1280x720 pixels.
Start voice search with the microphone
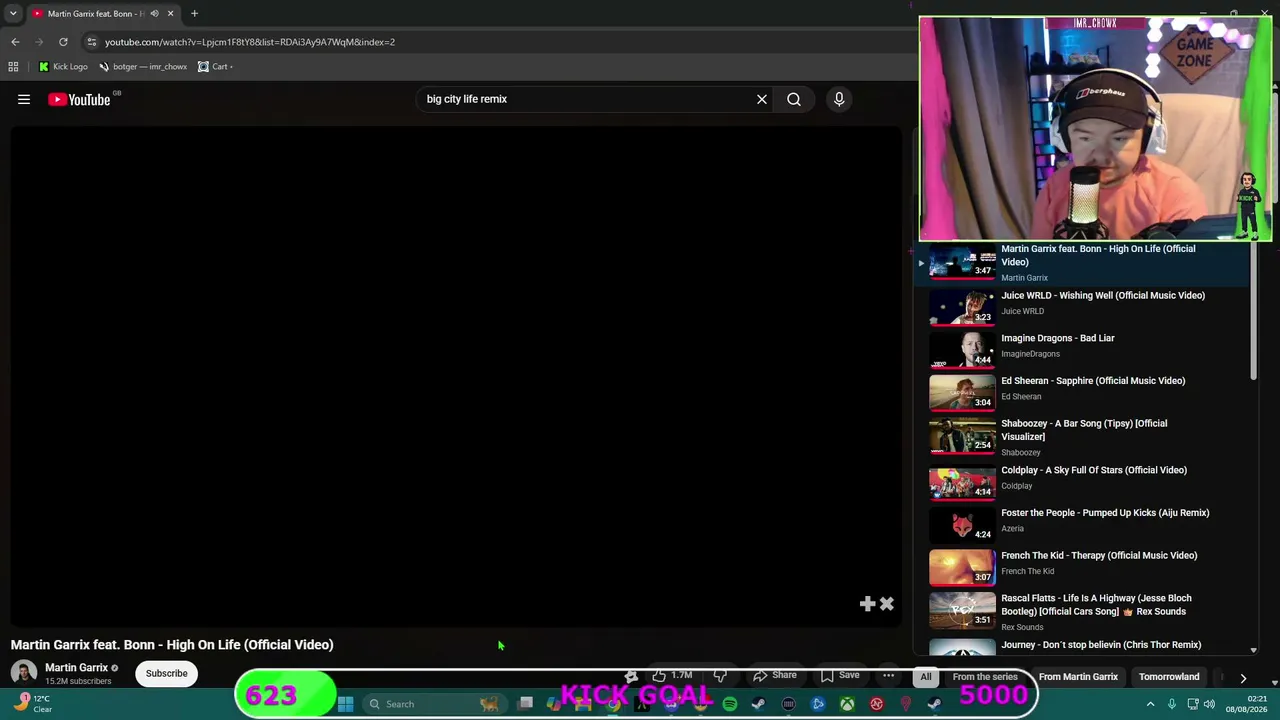click(839, 99)
